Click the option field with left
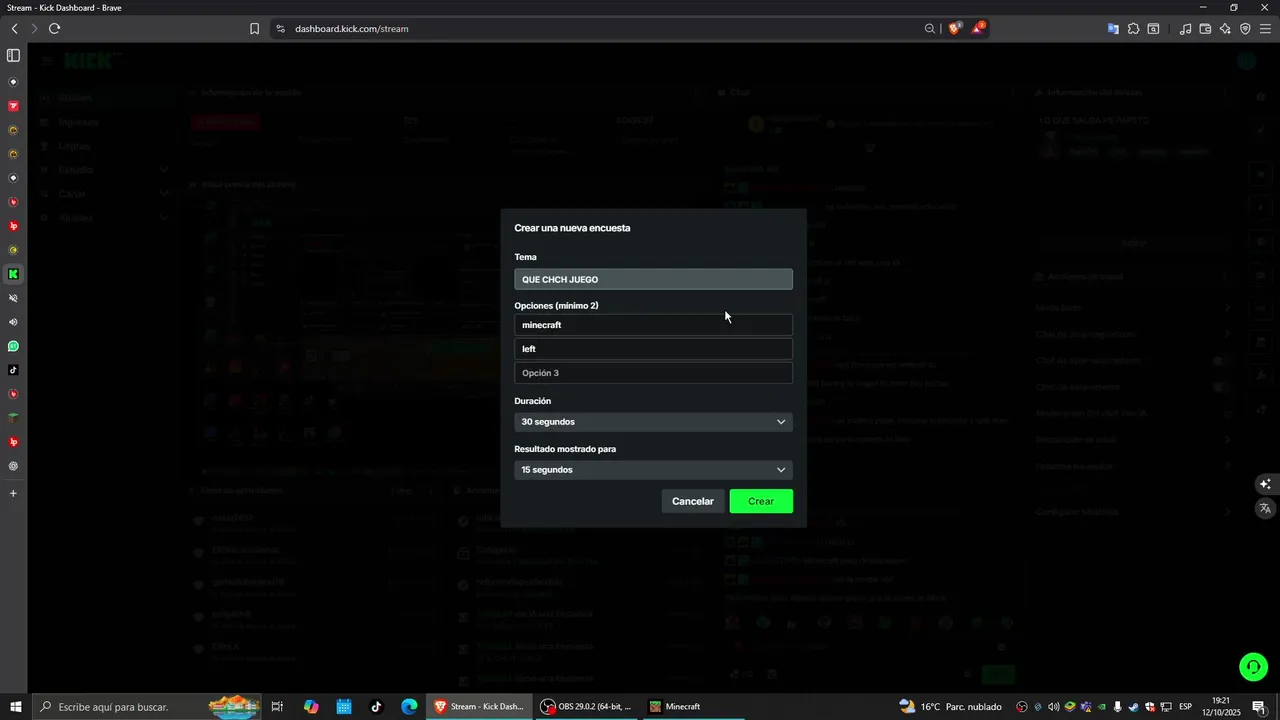1280x720 pixels. click(653, 349)
